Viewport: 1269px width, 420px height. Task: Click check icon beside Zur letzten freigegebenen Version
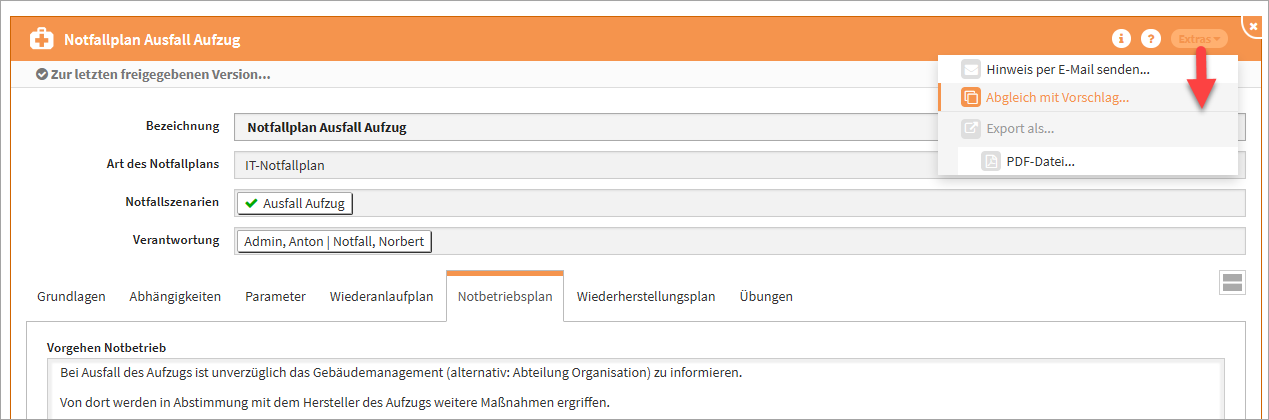click(41, 74)
